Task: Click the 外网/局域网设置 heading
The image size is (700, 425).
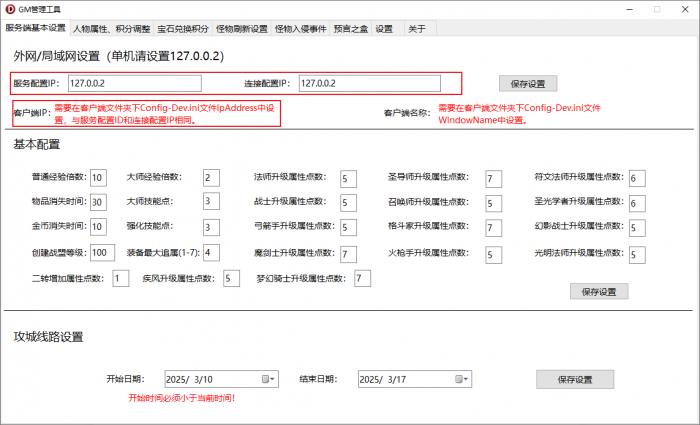Action: 119,56
